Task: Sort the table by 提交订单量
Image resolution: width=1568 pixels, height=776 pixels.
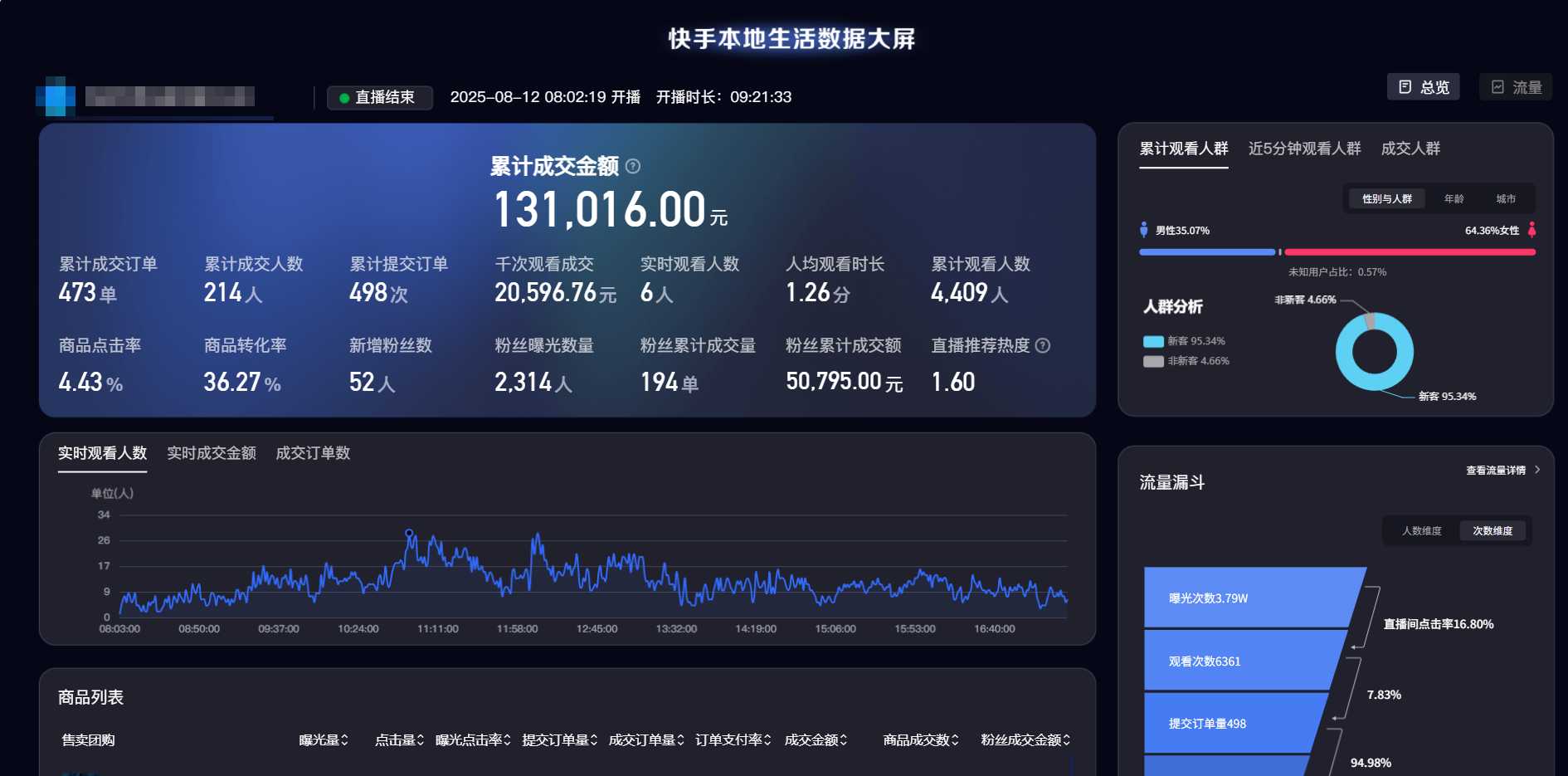Action: 560,740
